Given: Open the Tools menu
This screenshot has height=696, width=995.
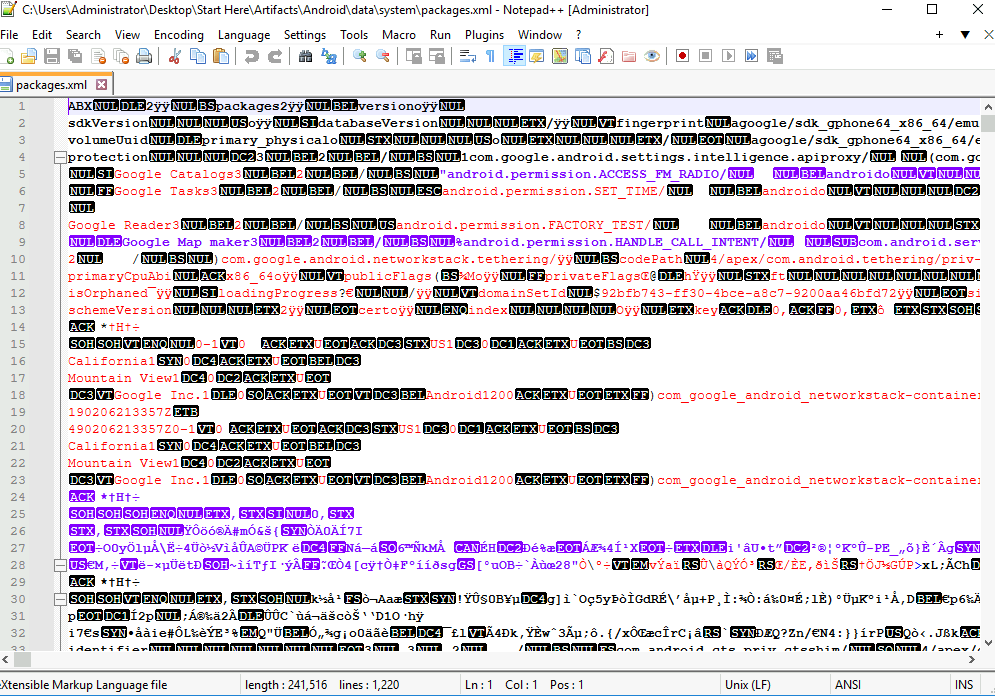Looking at the screenshot, I should coord(353,35).
